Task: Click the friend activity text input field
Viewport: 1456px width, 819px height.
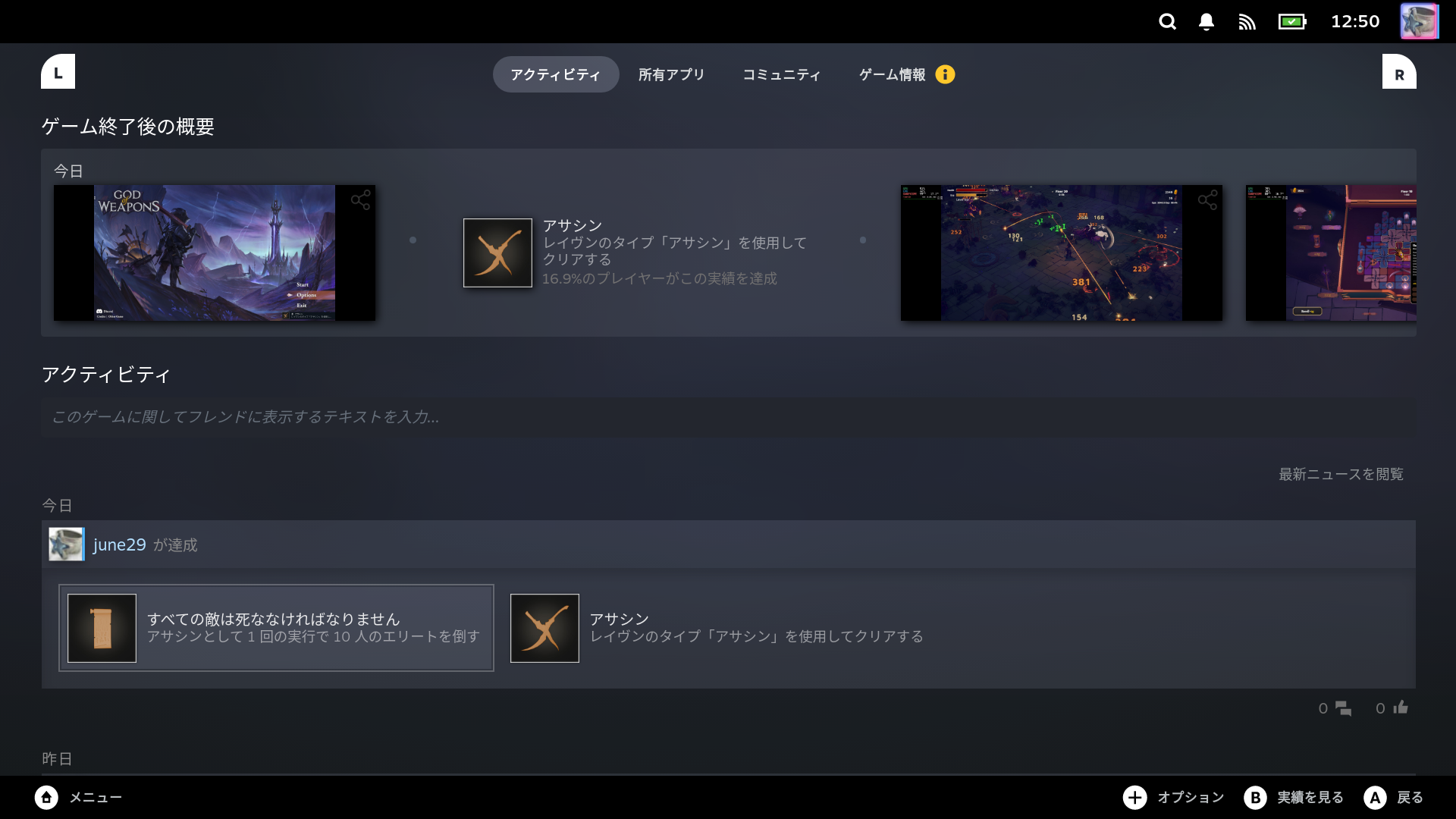Action: click(728, 417)
